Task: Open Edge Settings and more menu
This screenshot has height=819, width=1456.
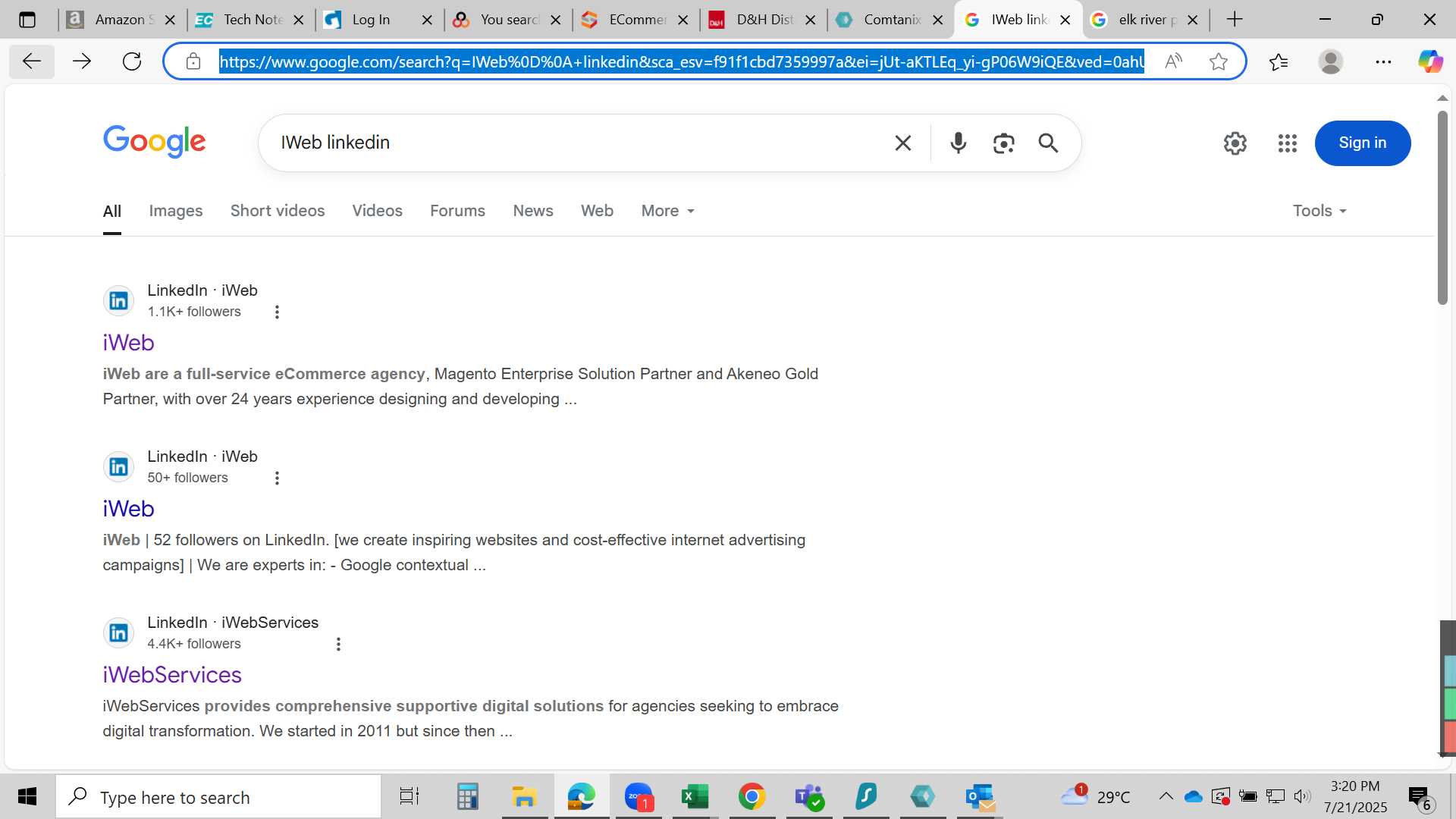Action: click(x=1383, y=61)
